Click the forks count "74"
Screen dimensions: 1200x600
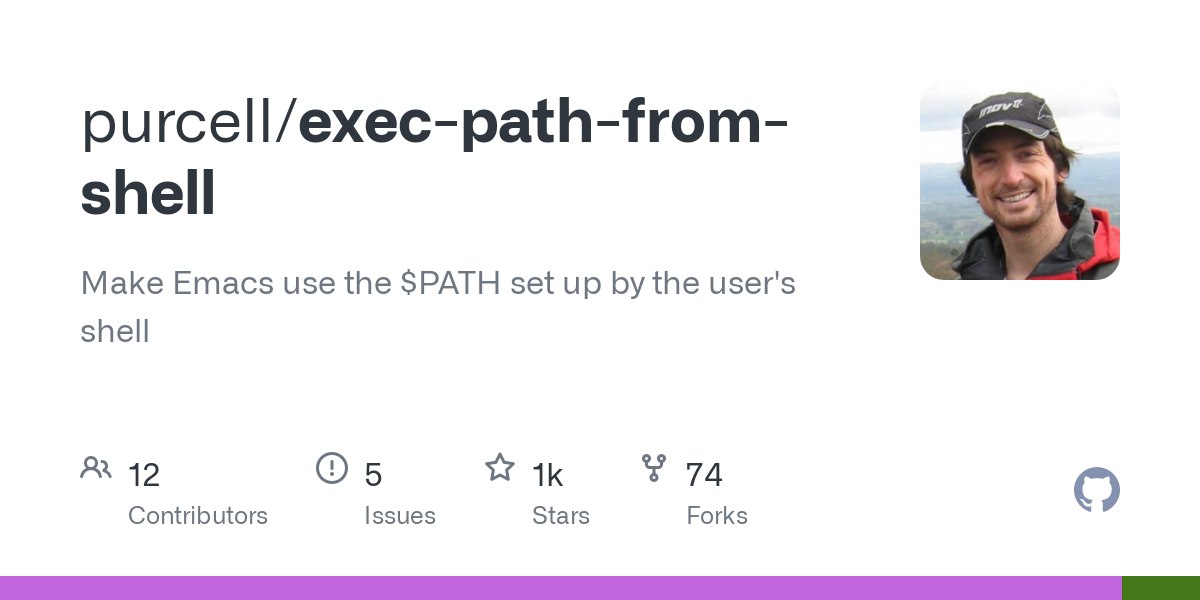coord(704,475)
